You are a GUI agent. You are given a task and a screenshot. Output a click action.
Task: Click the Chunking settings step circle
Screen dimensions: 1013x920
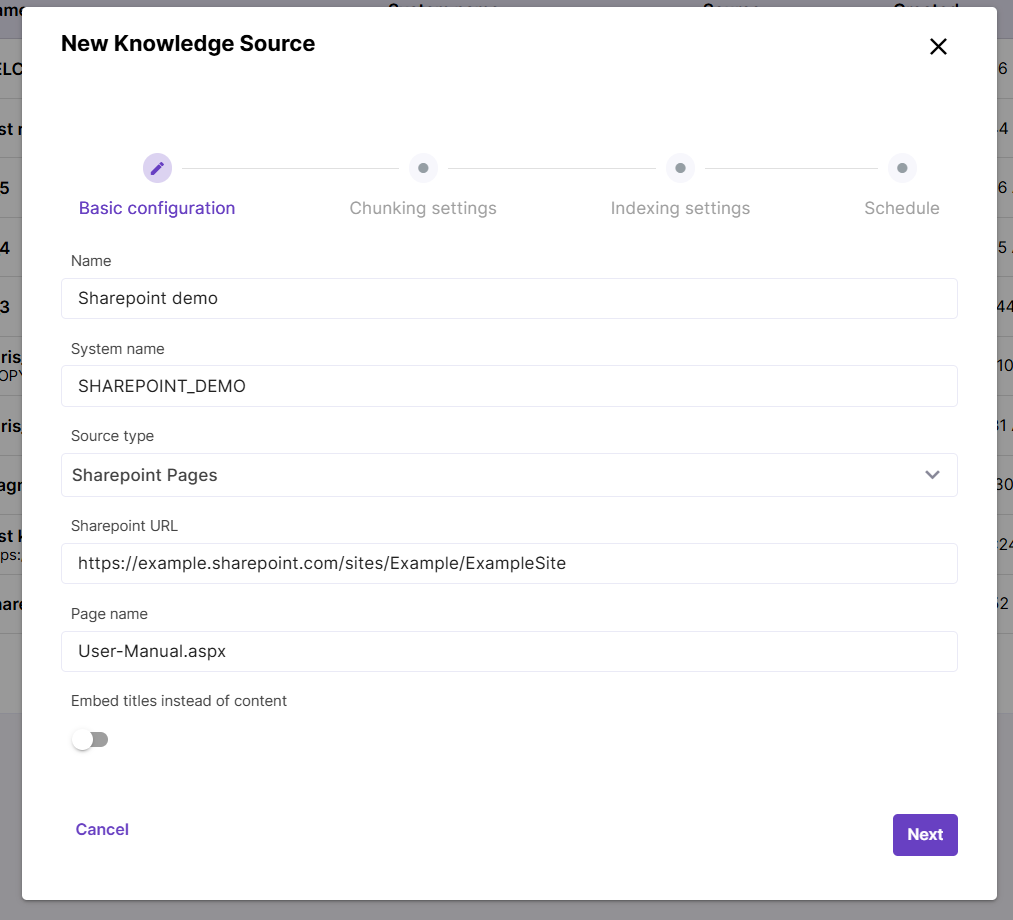click(423, 168)
